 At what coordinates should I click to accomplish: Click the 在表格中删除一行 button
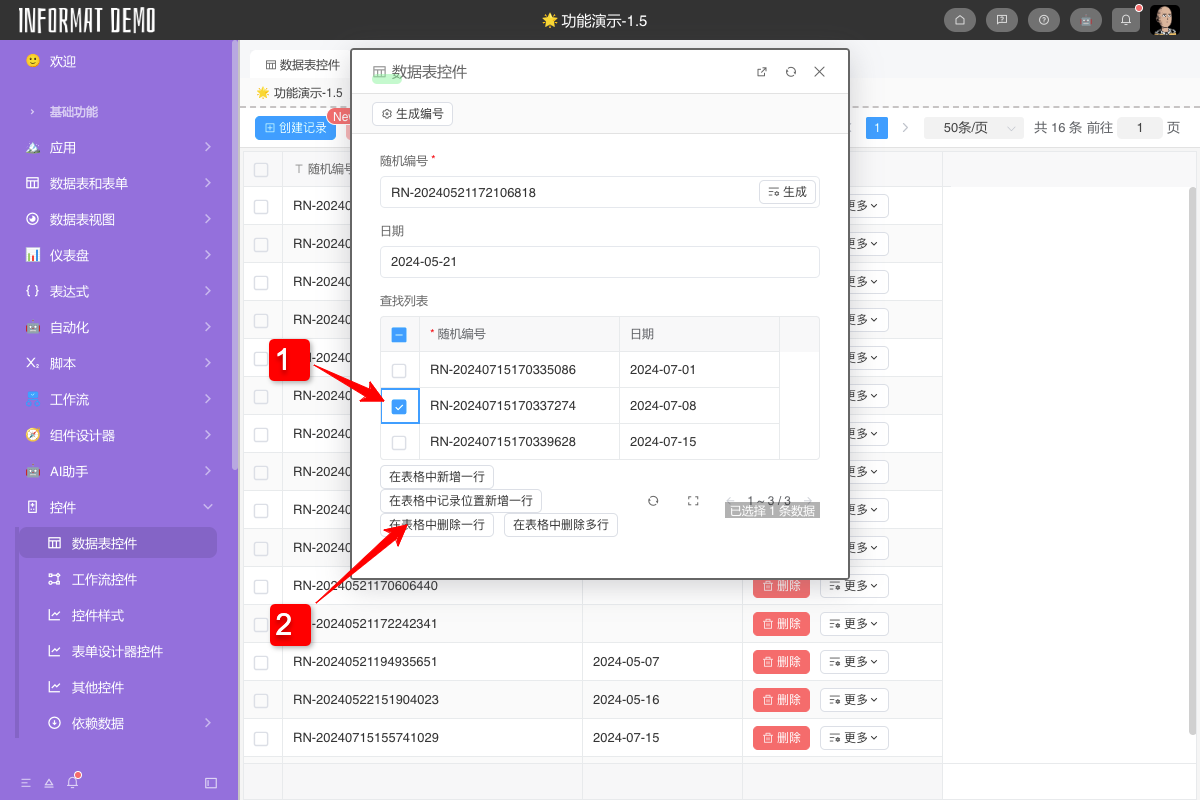click(x=437, y=525)
